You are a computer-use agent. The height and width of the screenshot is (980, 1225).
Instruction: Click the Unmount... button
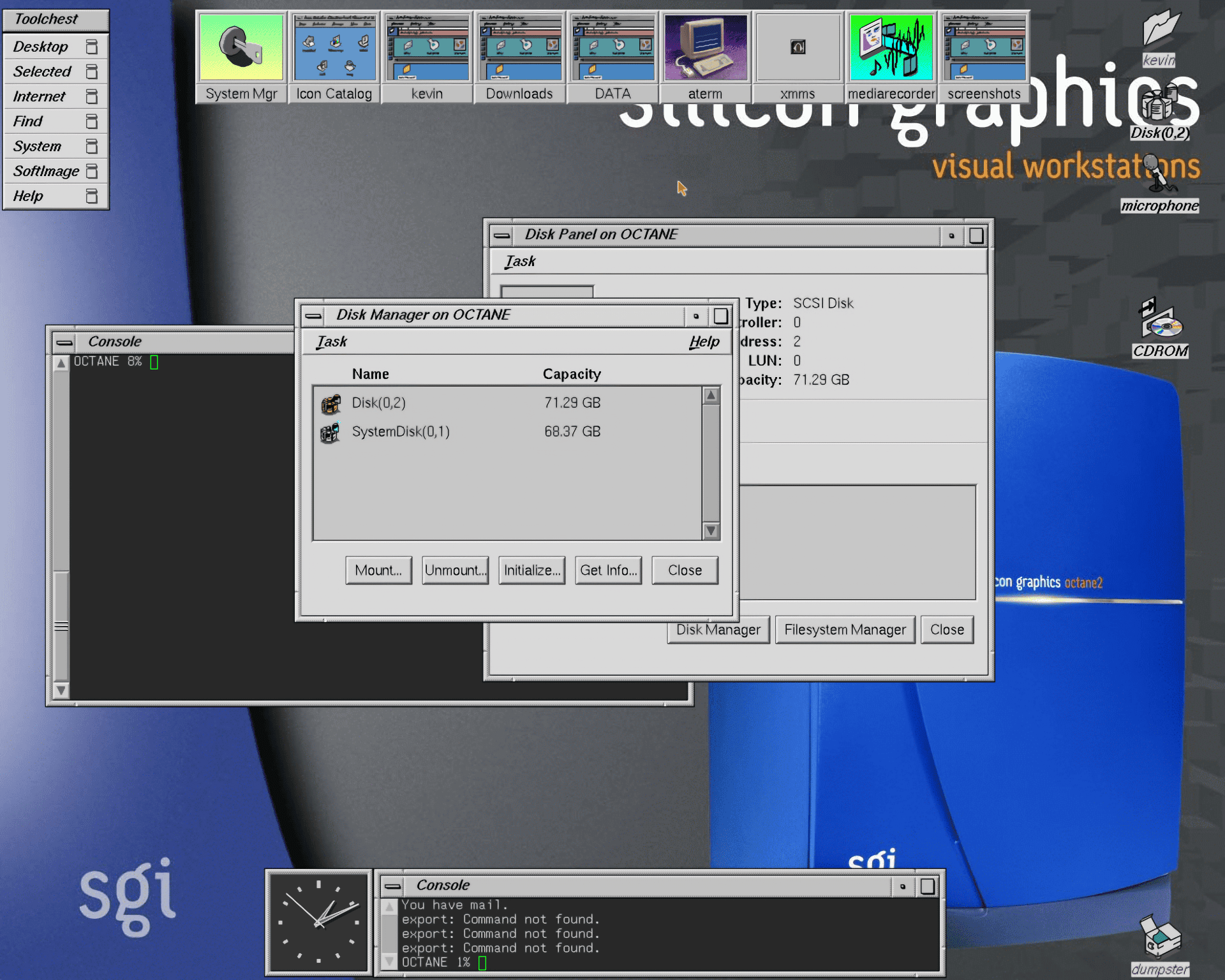455,570
